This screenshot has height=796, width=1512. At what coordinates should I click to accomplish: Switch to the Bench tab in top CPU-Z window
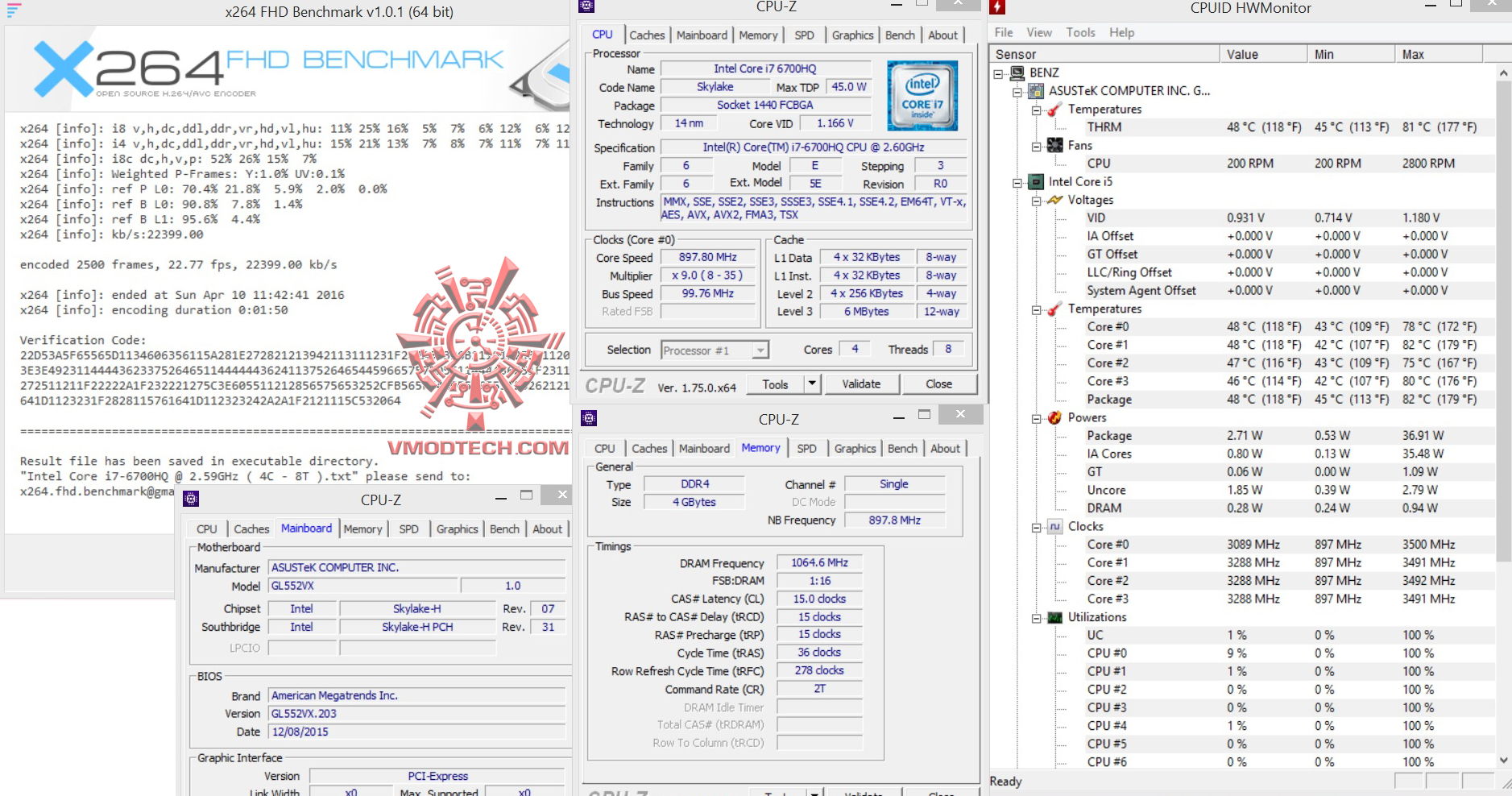900,35
